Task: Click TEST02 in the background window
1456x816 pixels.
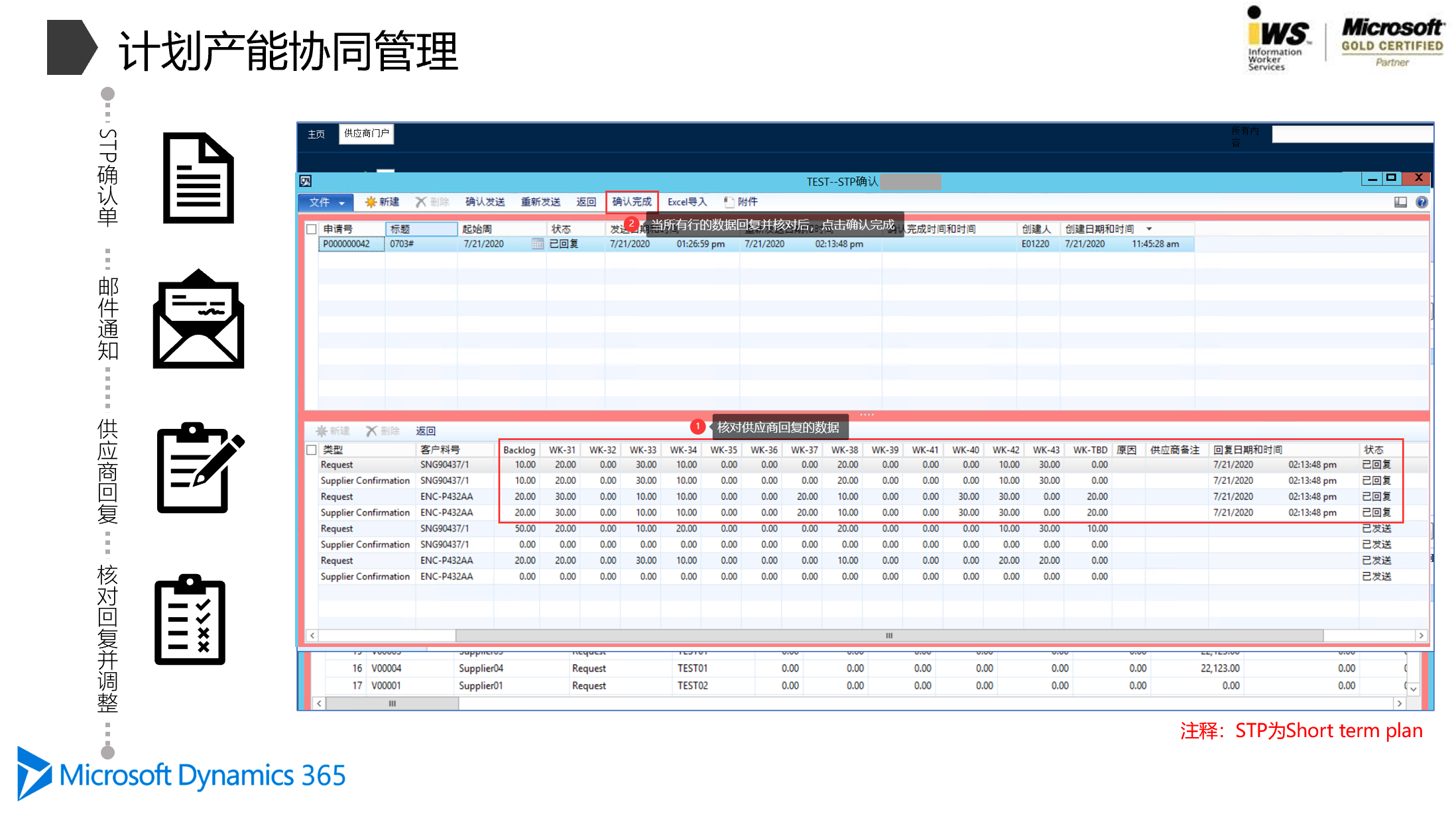Action: pyautogui.click(x=693, y=686)
